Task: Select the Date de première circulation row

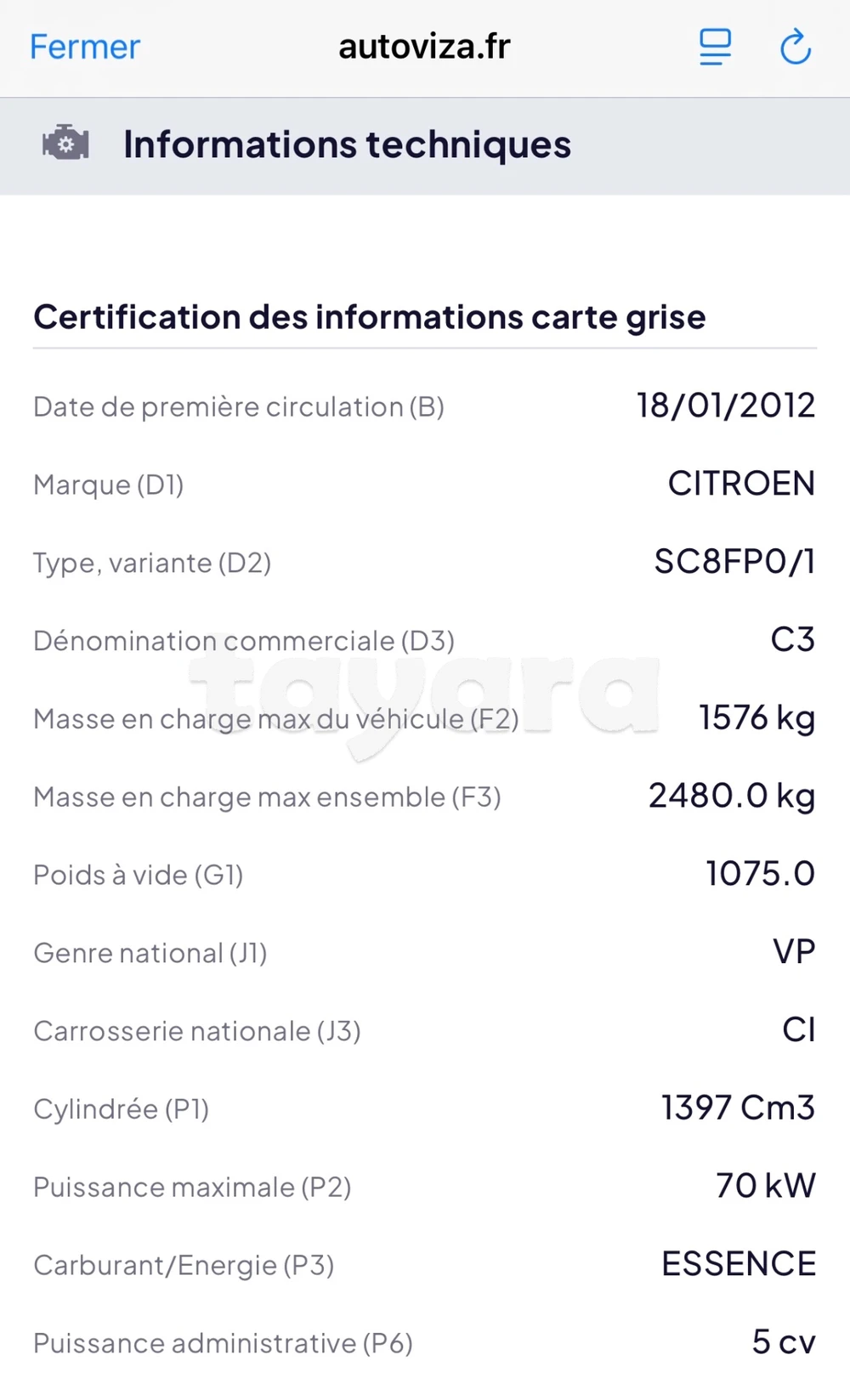Action: pos(238,406)
